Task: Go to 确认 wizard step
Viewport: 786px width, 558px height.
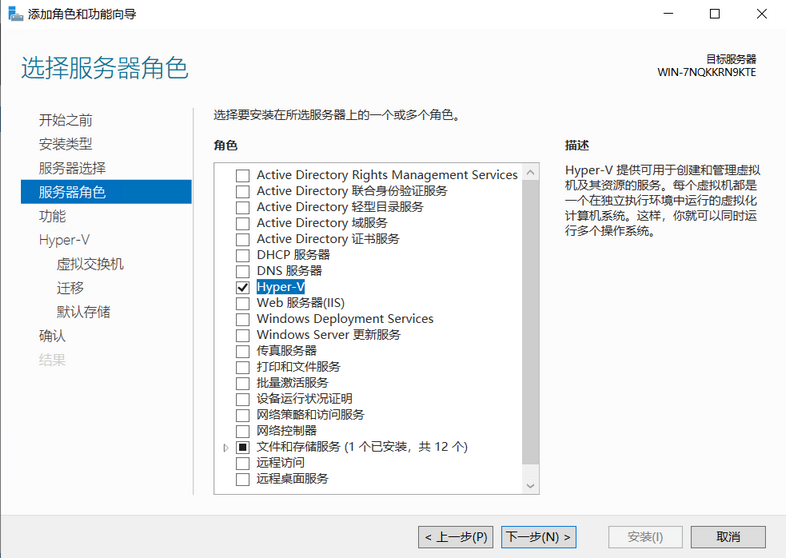Action: [x=52, y=336]
